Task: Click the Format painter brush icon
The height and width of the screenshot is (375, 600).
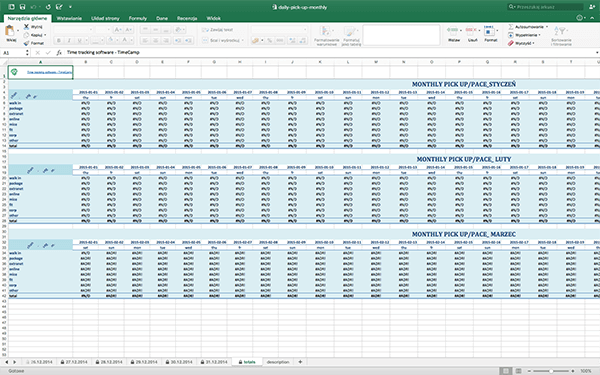Action: tap(26, 43)
